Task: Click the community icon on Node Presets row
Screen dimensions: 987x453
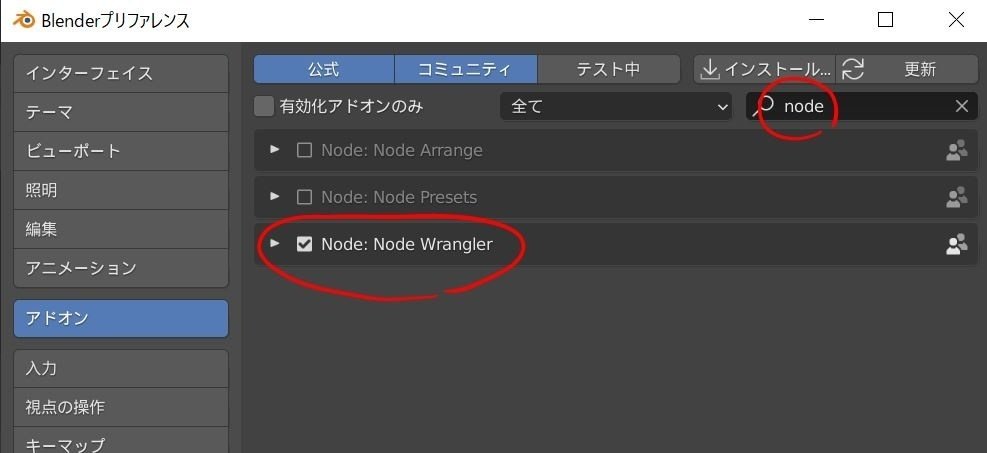Action: [956, 198]
